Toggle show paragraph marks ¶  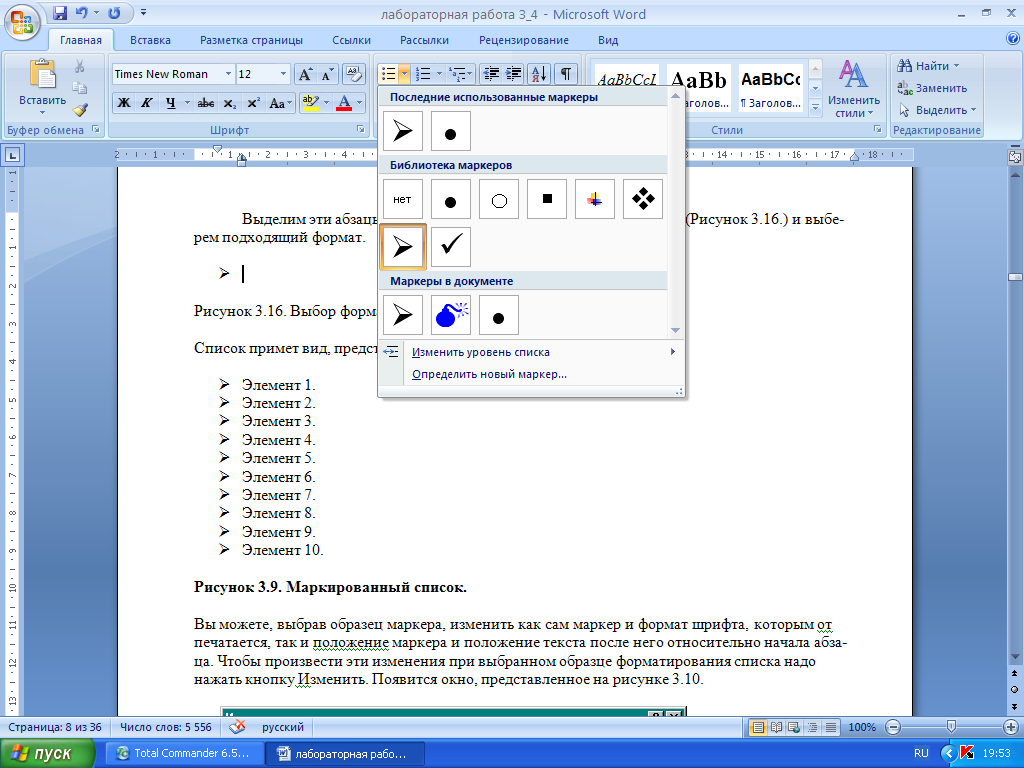(x=566, y=74)
